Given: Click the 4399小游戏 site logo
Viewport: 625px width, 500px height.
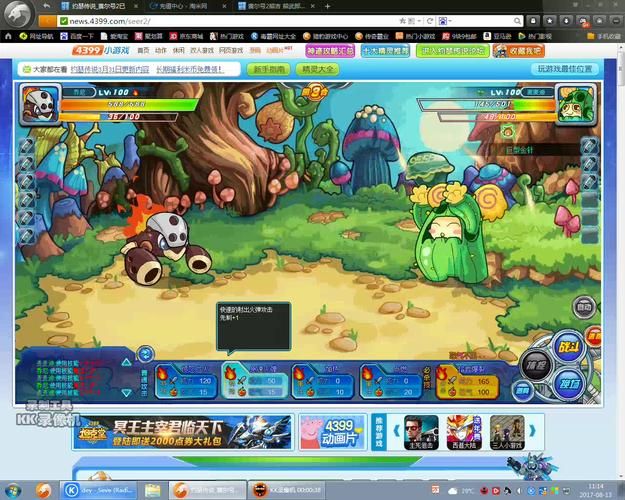Looking at the screenshot, I should point(101,50).
